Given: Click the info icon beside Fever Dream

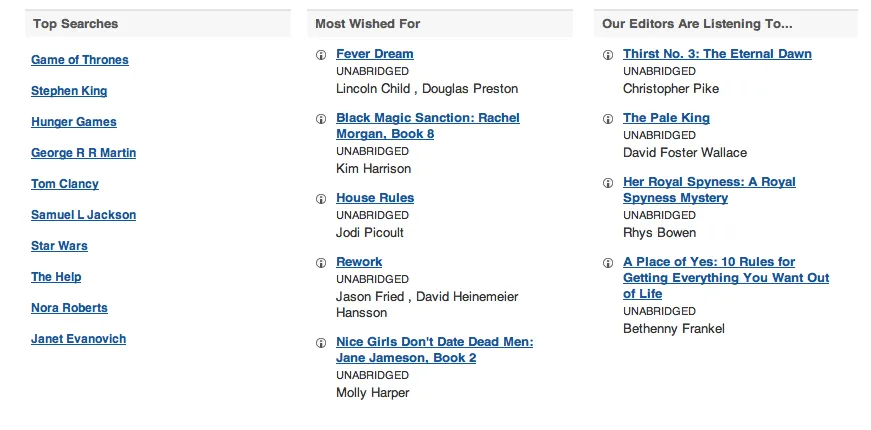Looking at the screenshot, I should pyautogui.click(x=321, y=55).
